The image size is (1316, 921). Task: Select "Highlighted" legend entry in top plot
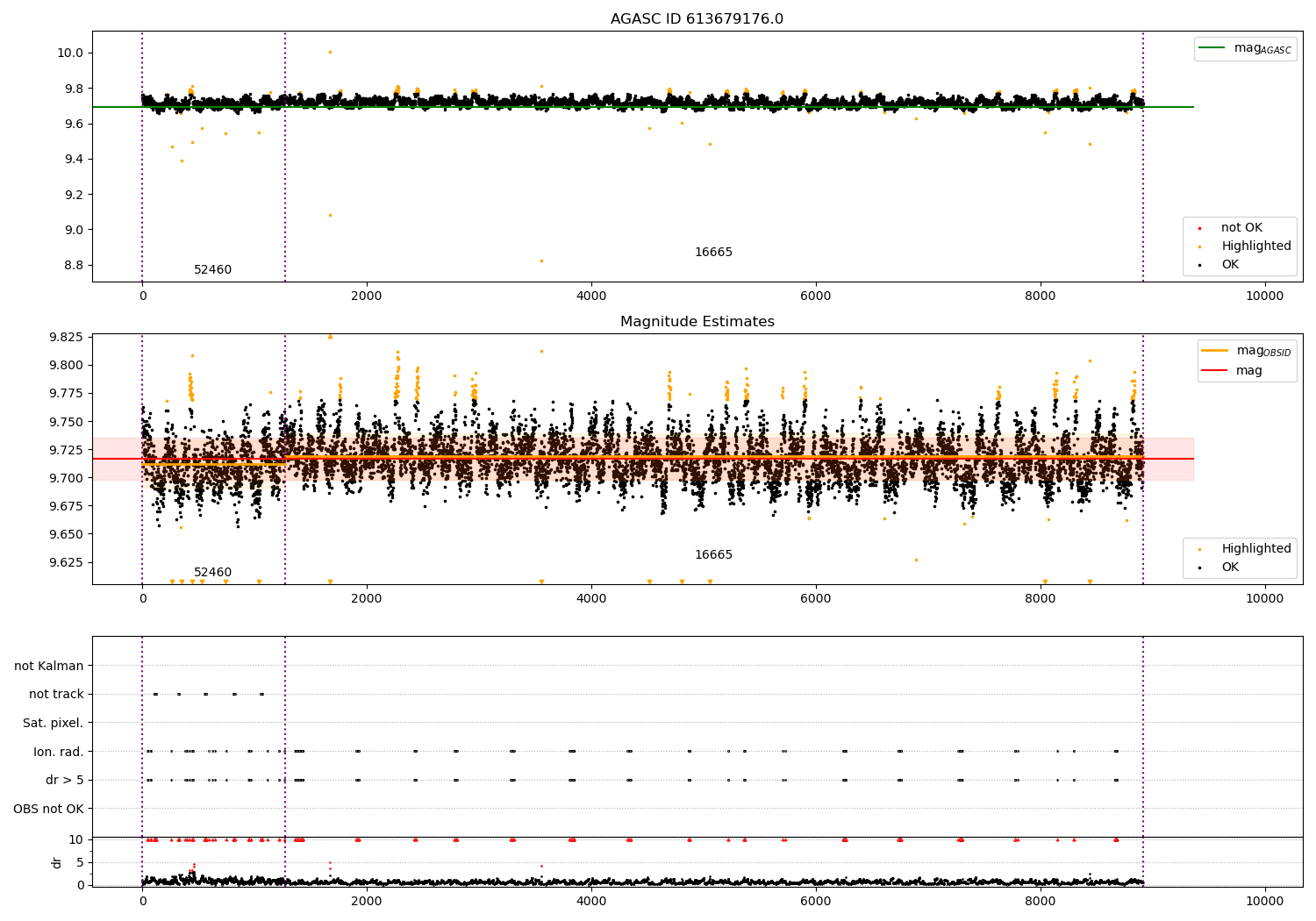[1256, 246]
